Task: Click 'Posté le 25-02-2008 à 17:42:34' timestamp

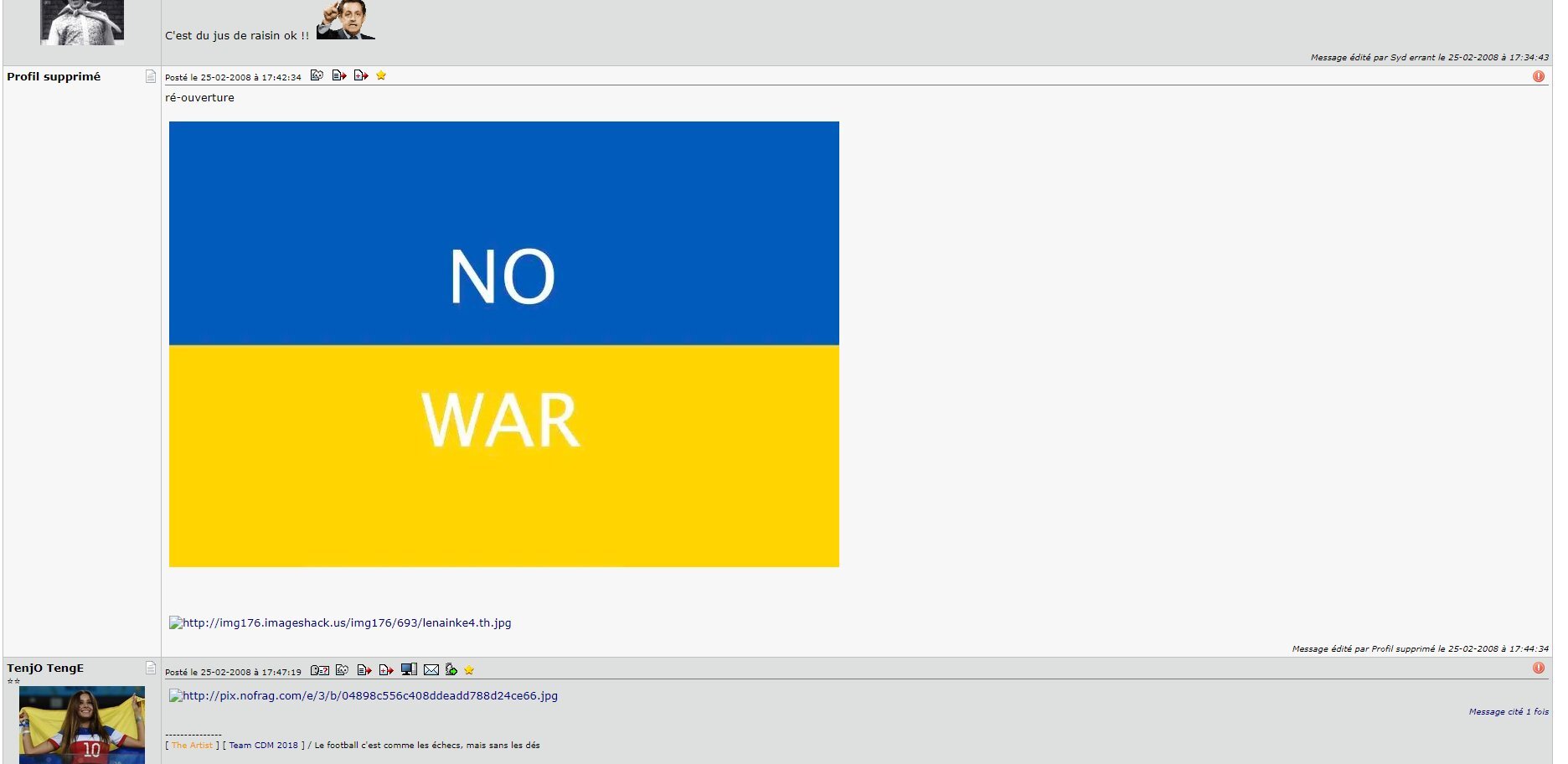Action: 233,77
